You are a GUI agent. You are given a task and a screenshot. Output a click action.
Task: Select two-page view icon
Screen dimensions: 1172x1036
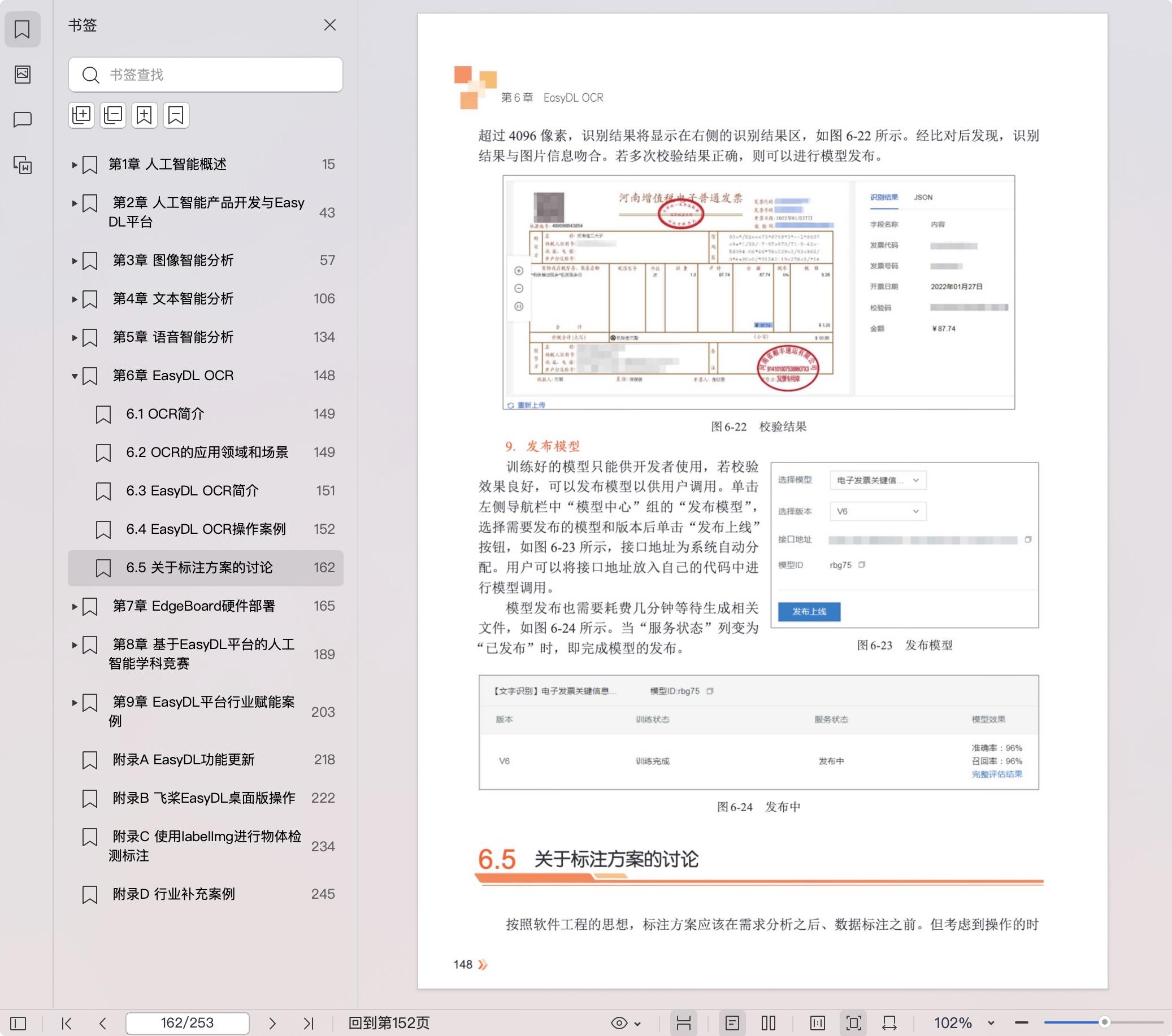(x=769, y=1023)
